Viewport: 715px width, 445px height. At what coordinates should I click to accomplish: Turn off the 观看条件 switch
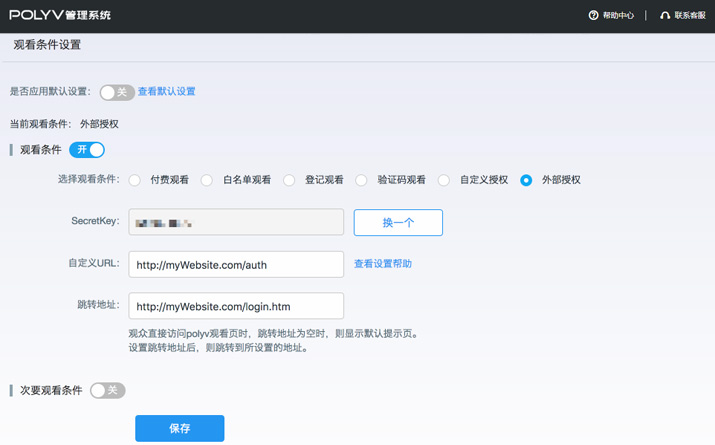click(87, 150)
